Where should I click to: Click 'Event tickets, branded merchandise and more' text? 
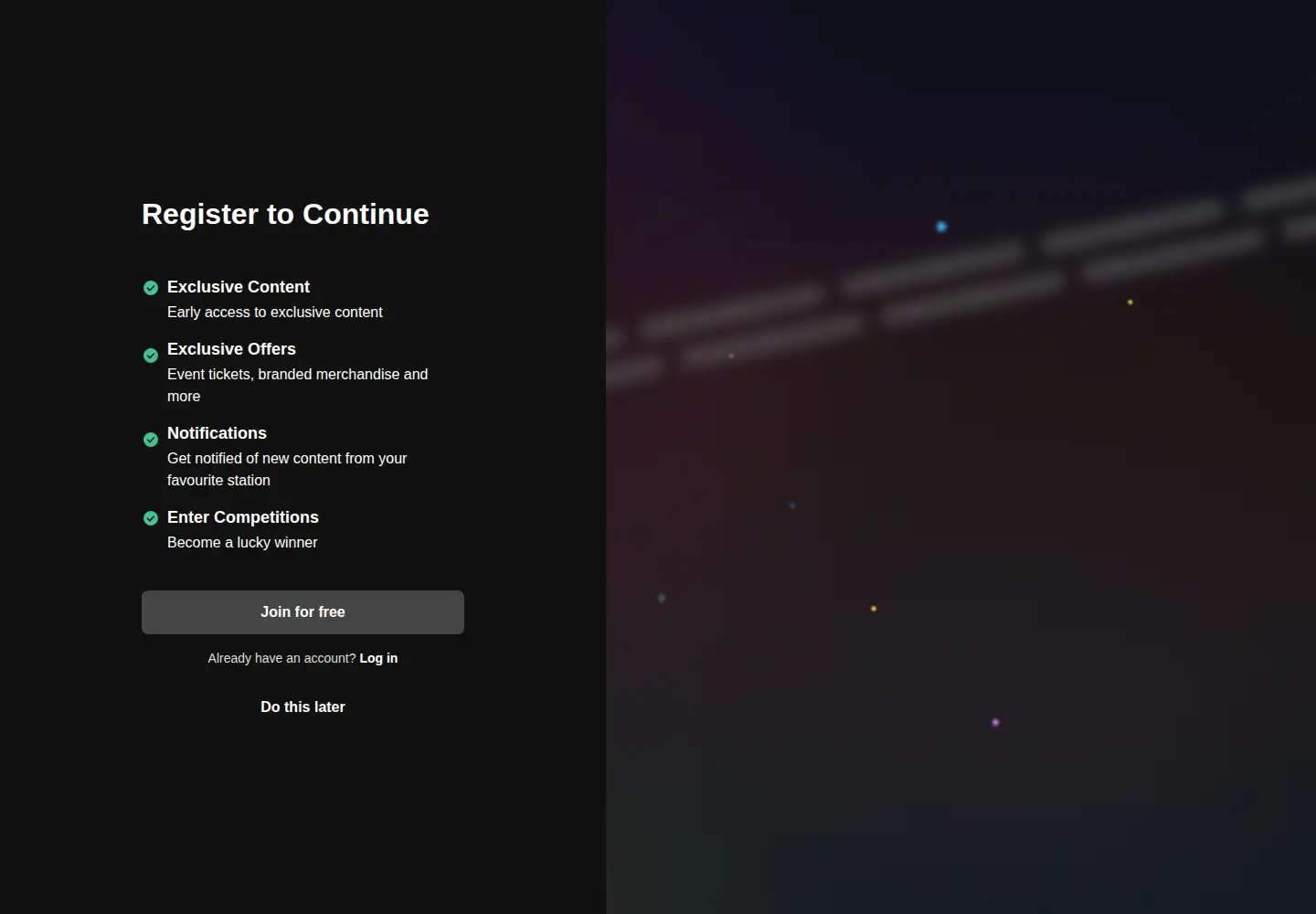pyautogui.click(x=298, y=385)
